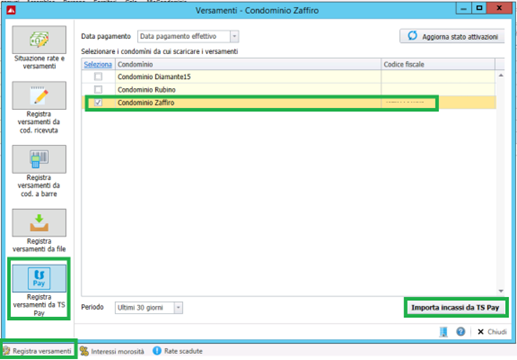Screen dimensions: 517x360
Task: Close the Versamenti window
Action: tap(499, 8)
